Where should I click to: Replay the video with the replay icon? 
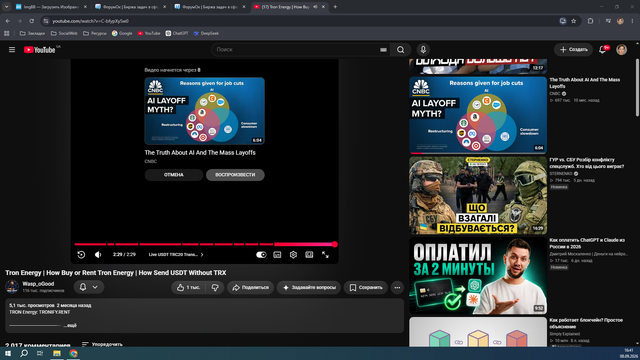pyautogui.click(x=81, y=255)
